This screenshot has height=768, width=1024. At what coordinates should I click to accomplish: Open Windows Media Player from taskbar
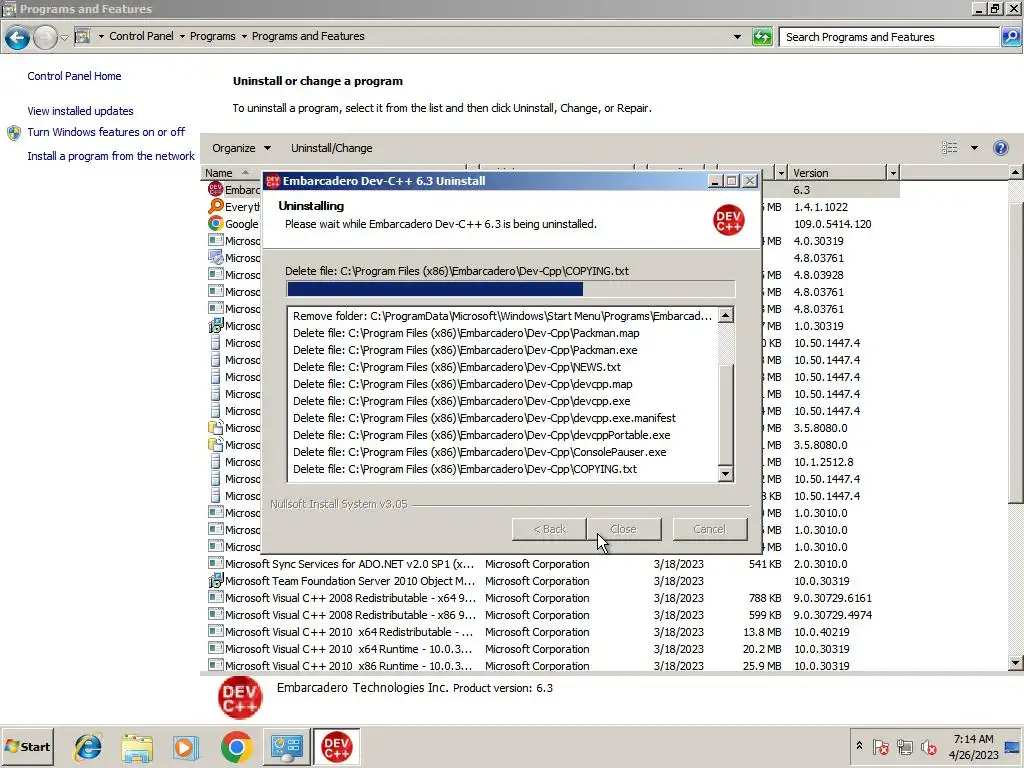[185, 746]
